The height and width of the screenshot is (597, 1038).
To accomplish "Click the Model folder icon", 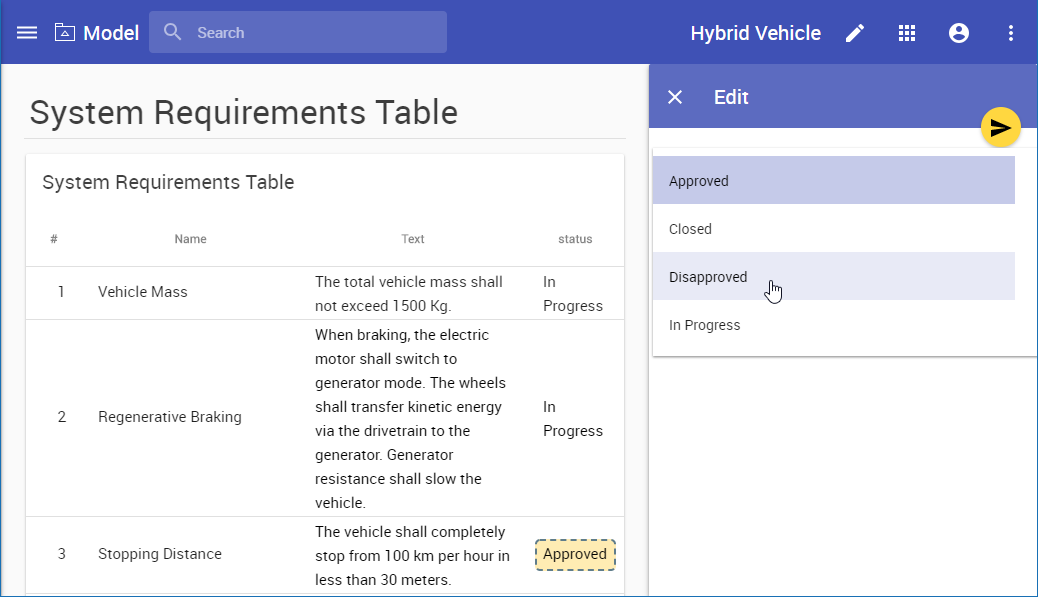I will tap(65, 33).
